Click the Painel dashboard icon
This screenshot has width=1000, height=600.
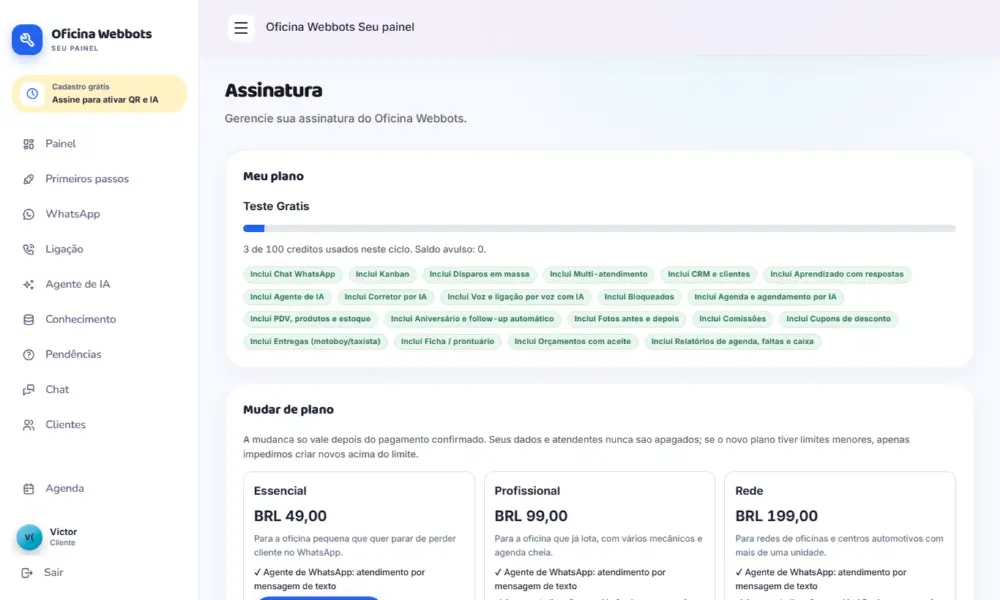[x=29, y=144]
